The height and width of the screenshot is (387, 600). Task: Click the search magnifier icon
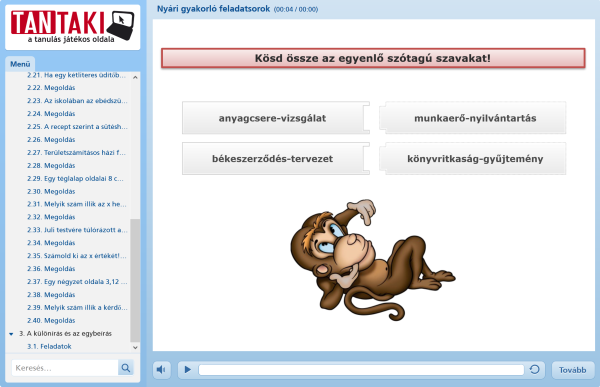pyautogui.click(x=126, y=368)
